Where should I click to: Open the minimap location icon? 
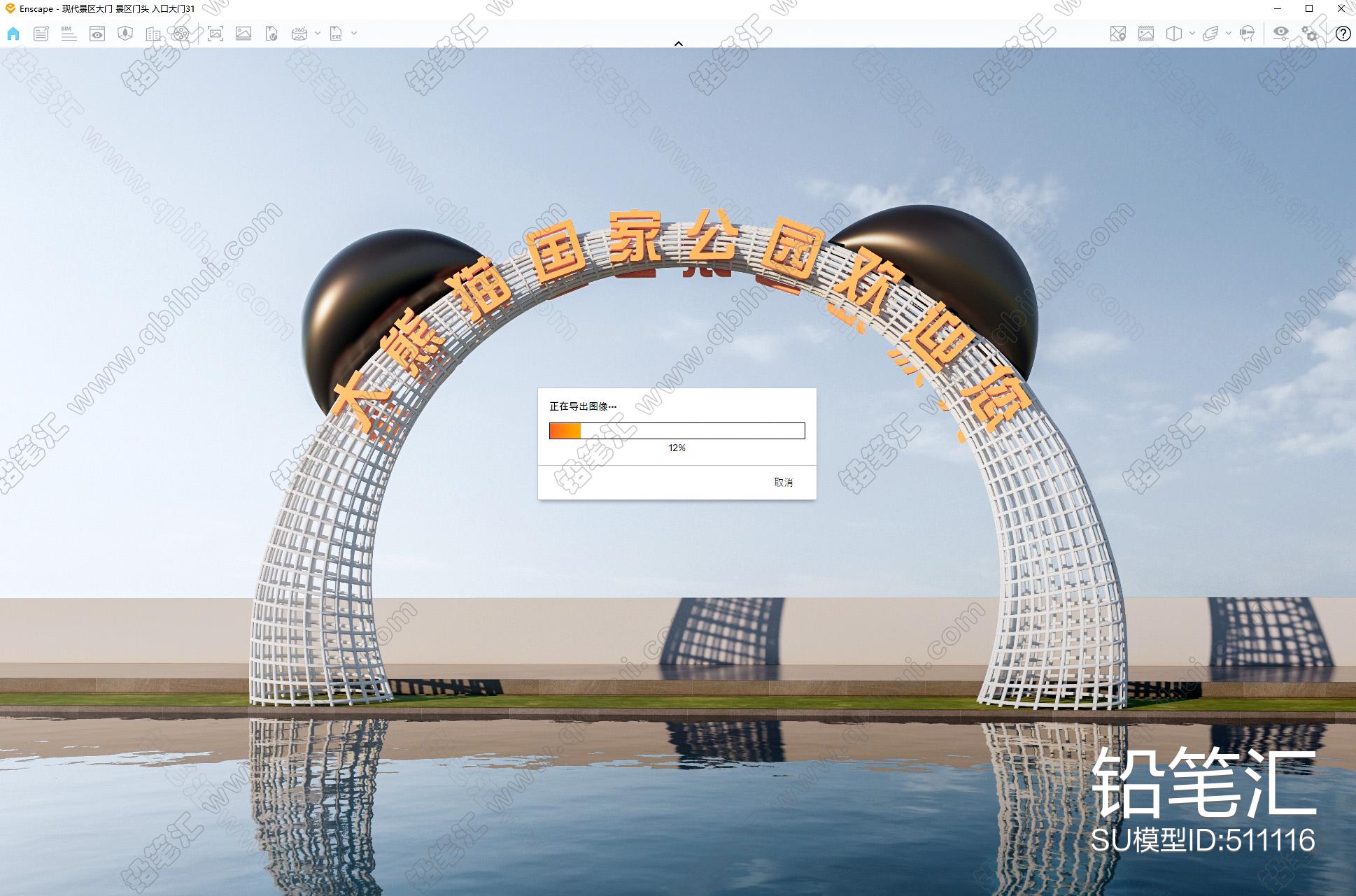point(1118,34)
